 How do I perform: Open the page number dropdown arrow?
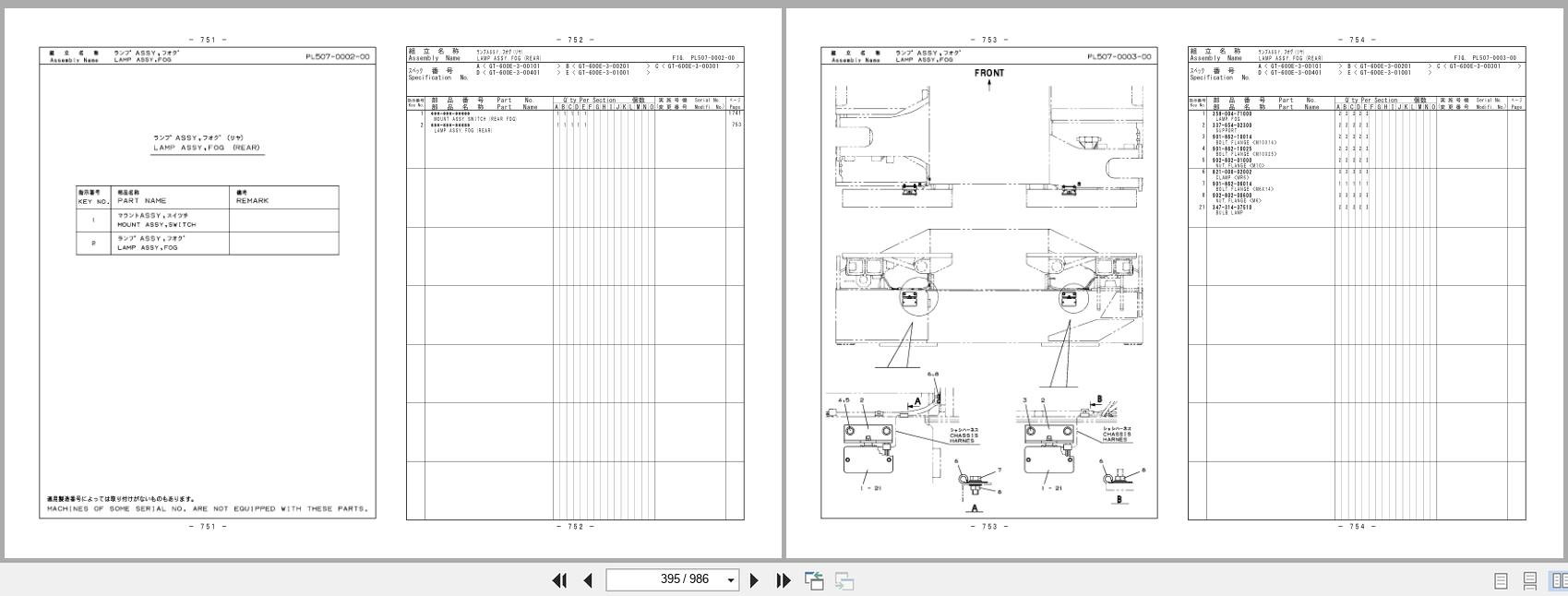tap(731, 580)
